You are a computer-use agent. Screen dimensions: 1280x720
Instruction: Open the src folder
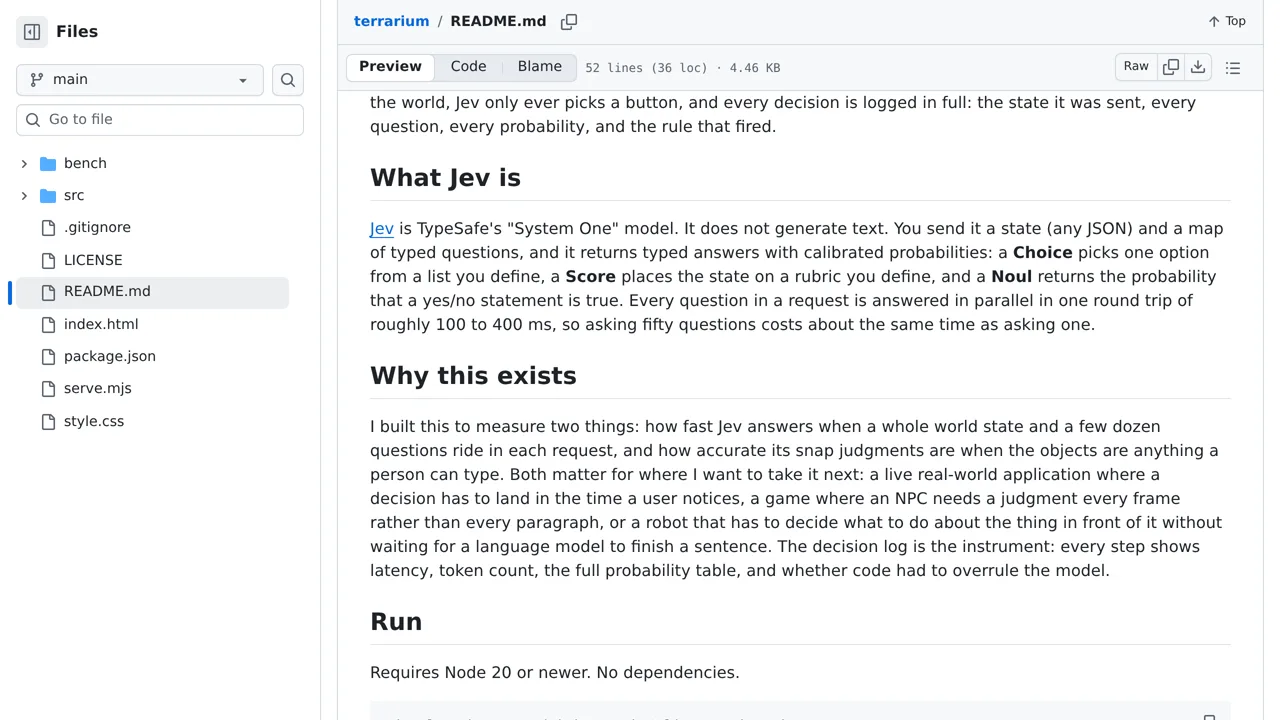click(x=74, y=195)
